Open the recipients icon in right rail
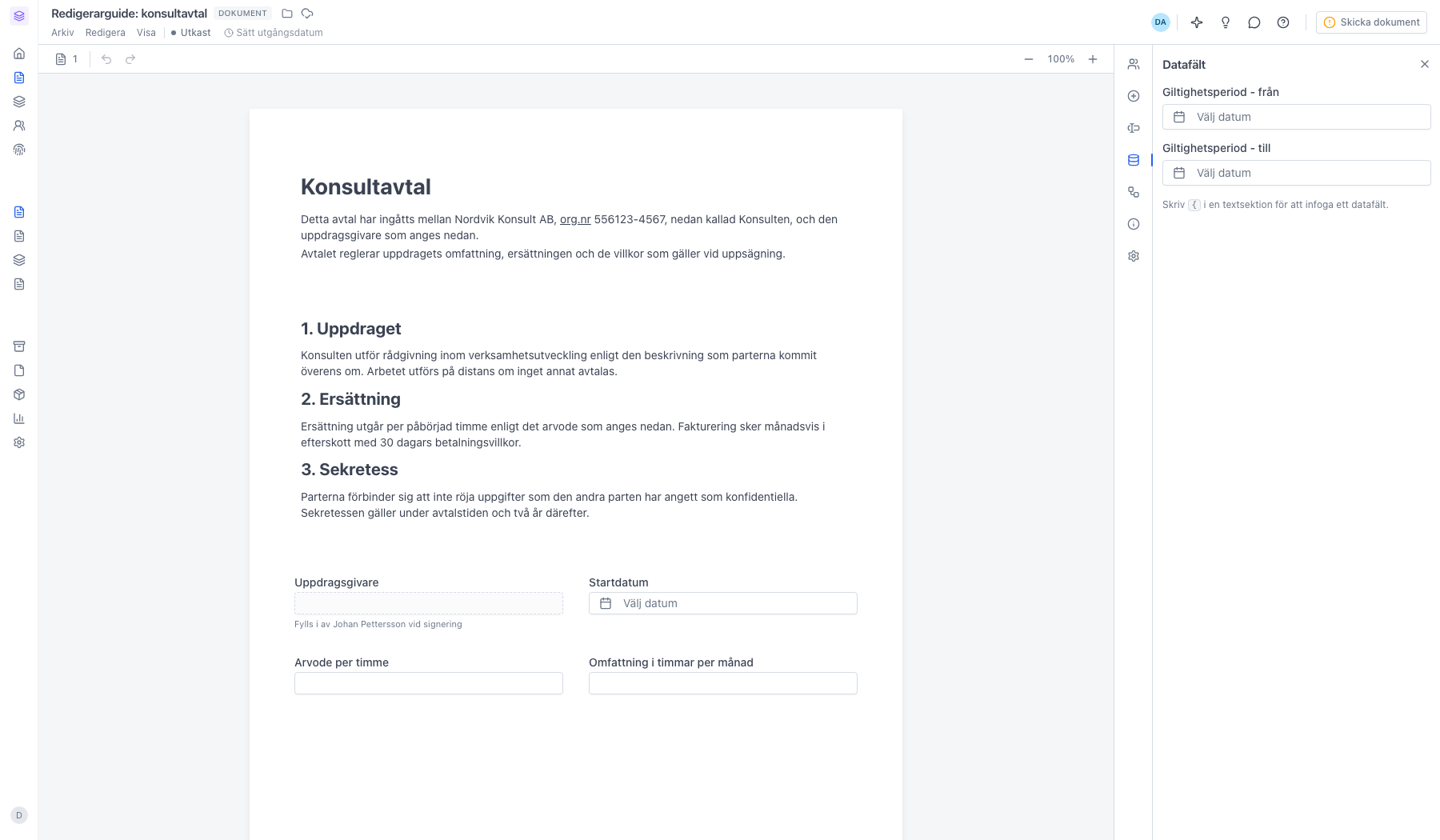 (1134, 64)
